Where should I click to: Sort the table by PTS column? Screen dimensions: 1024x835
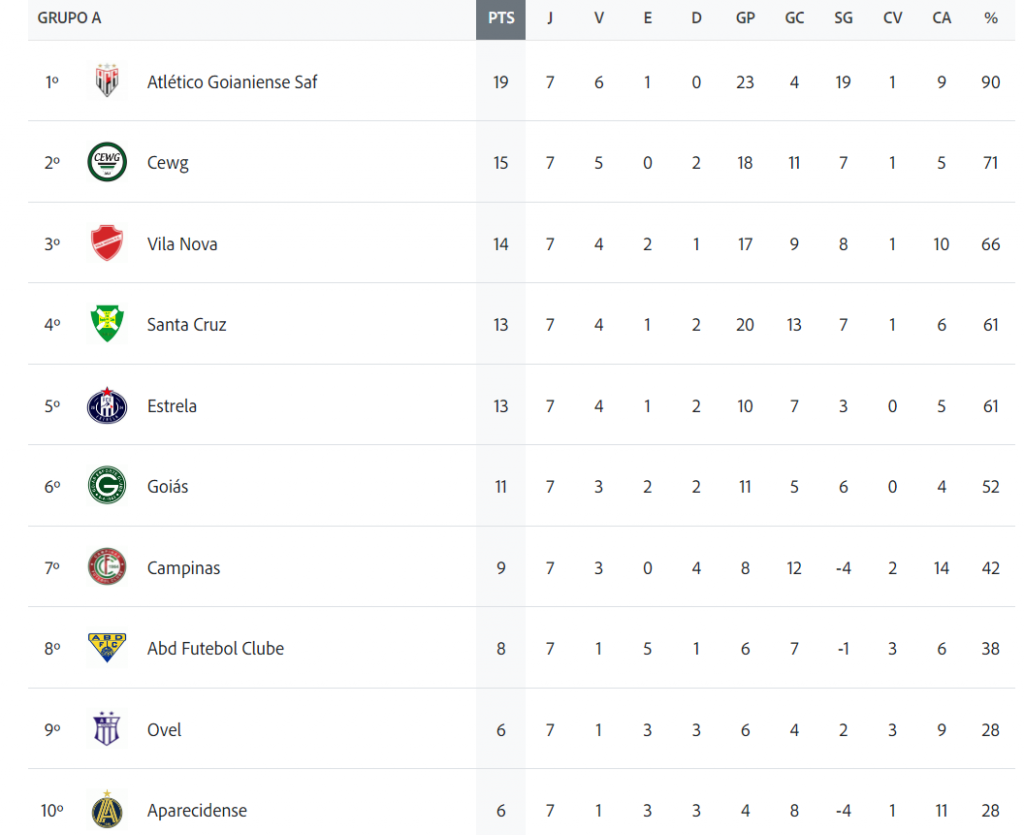point(501,18)
